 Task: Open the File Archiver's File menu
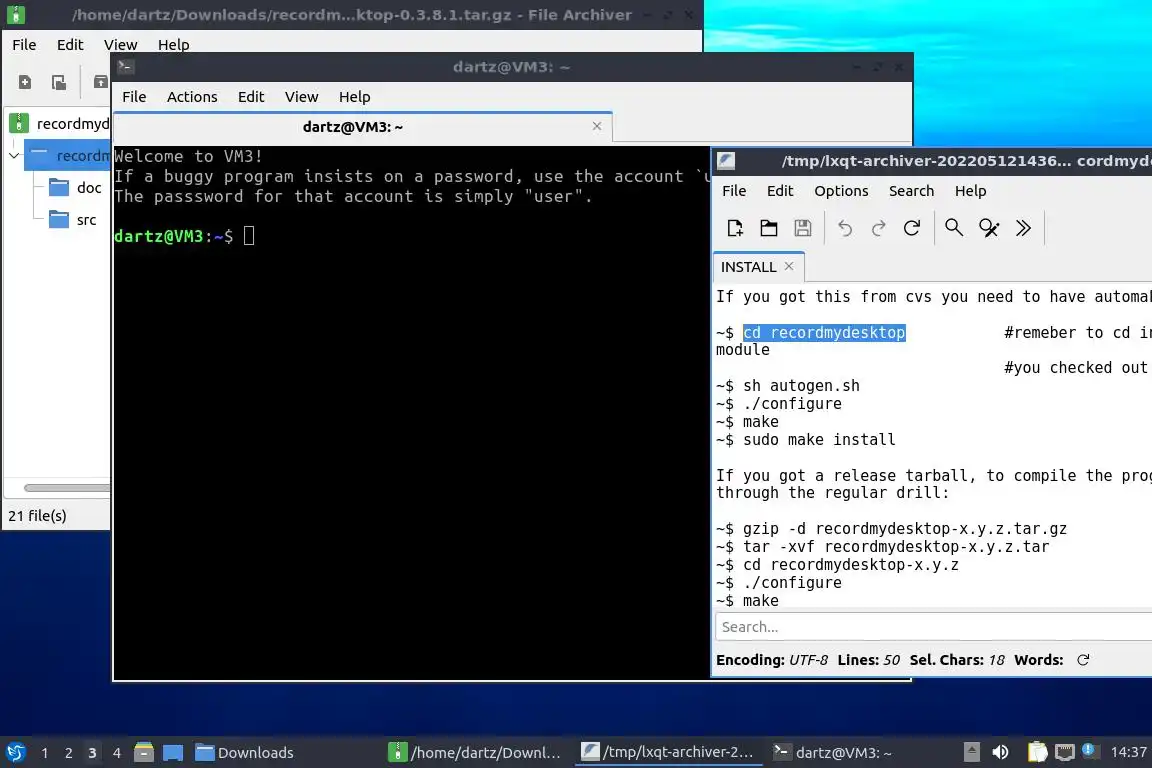tap(24, 45)
